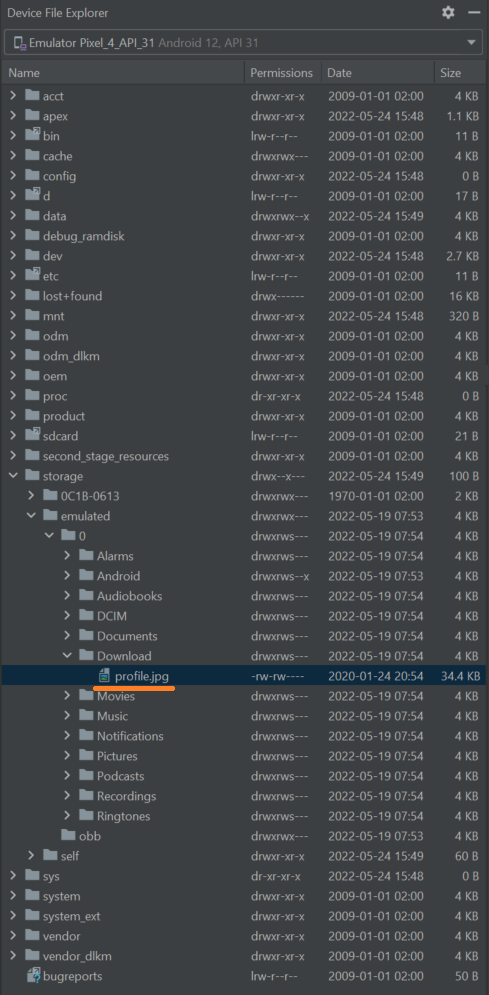Click the config folder icon
Screen dimensions: 489x995
pyautogui.click(x=32, y=176)
